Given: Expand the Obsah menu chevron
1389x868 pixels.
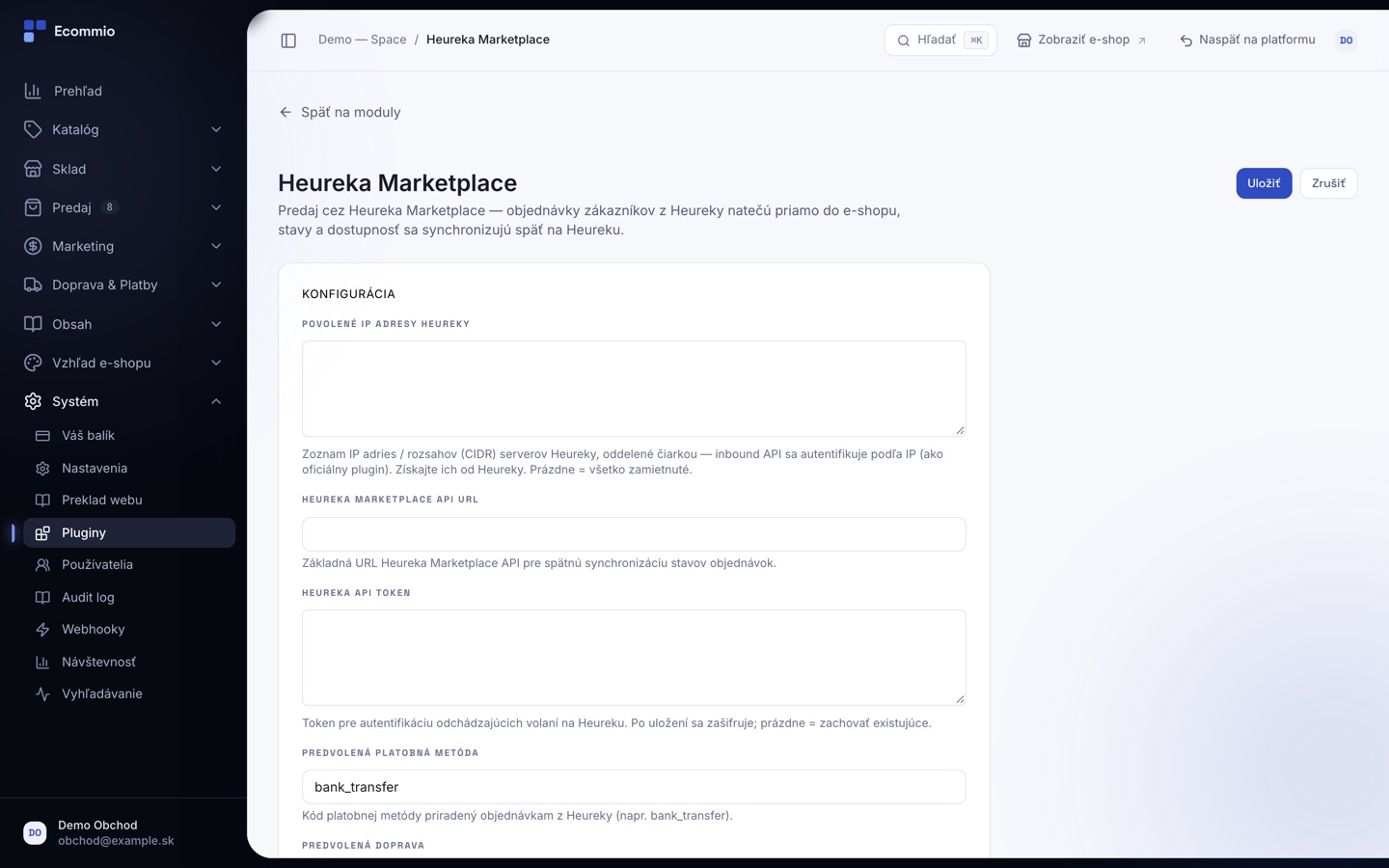Looking at the screenshot, I should pyautogui.click(x=216, y=324).
